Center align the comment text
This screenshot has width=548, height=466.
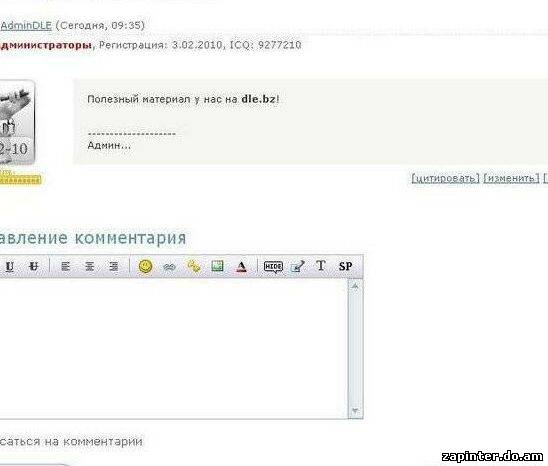[89, 267]
